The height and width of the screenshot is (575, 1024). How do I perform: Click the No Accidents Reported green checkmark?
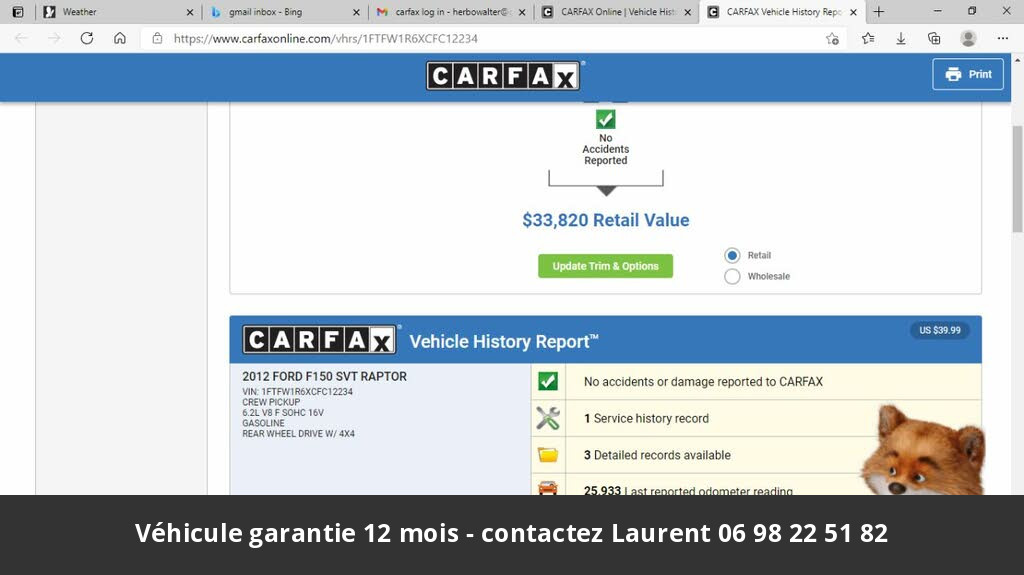(x=605, y=120)
